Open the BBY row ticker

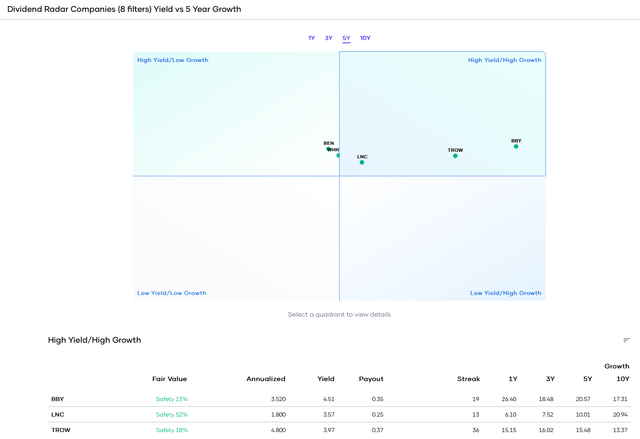point(58,399)
